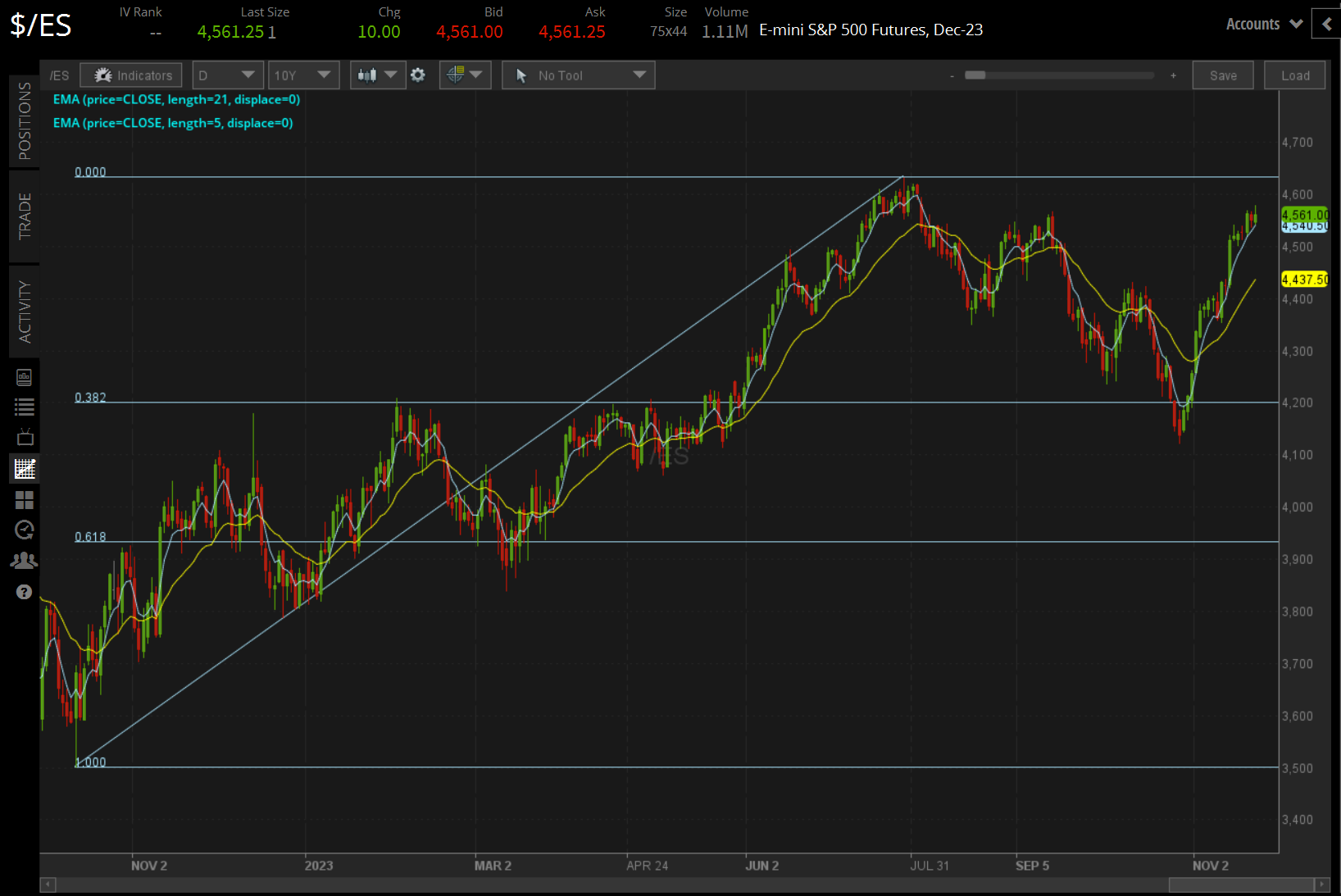This screenshot has height=896, width=1341.
Task: Click the 4,000 price axis label
Action: tap(1298, 507)
